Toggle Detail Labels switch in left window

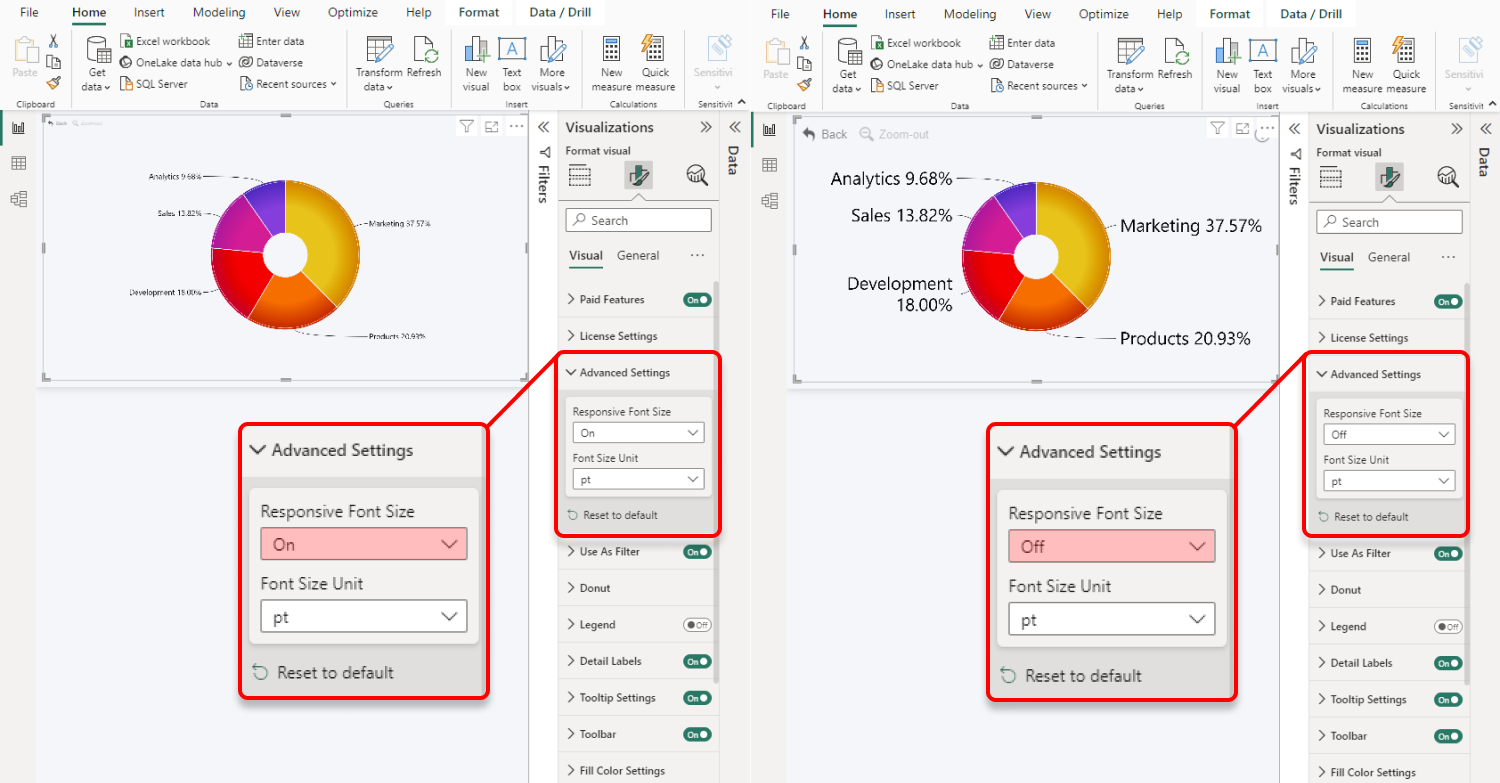[x=697, y=661]
